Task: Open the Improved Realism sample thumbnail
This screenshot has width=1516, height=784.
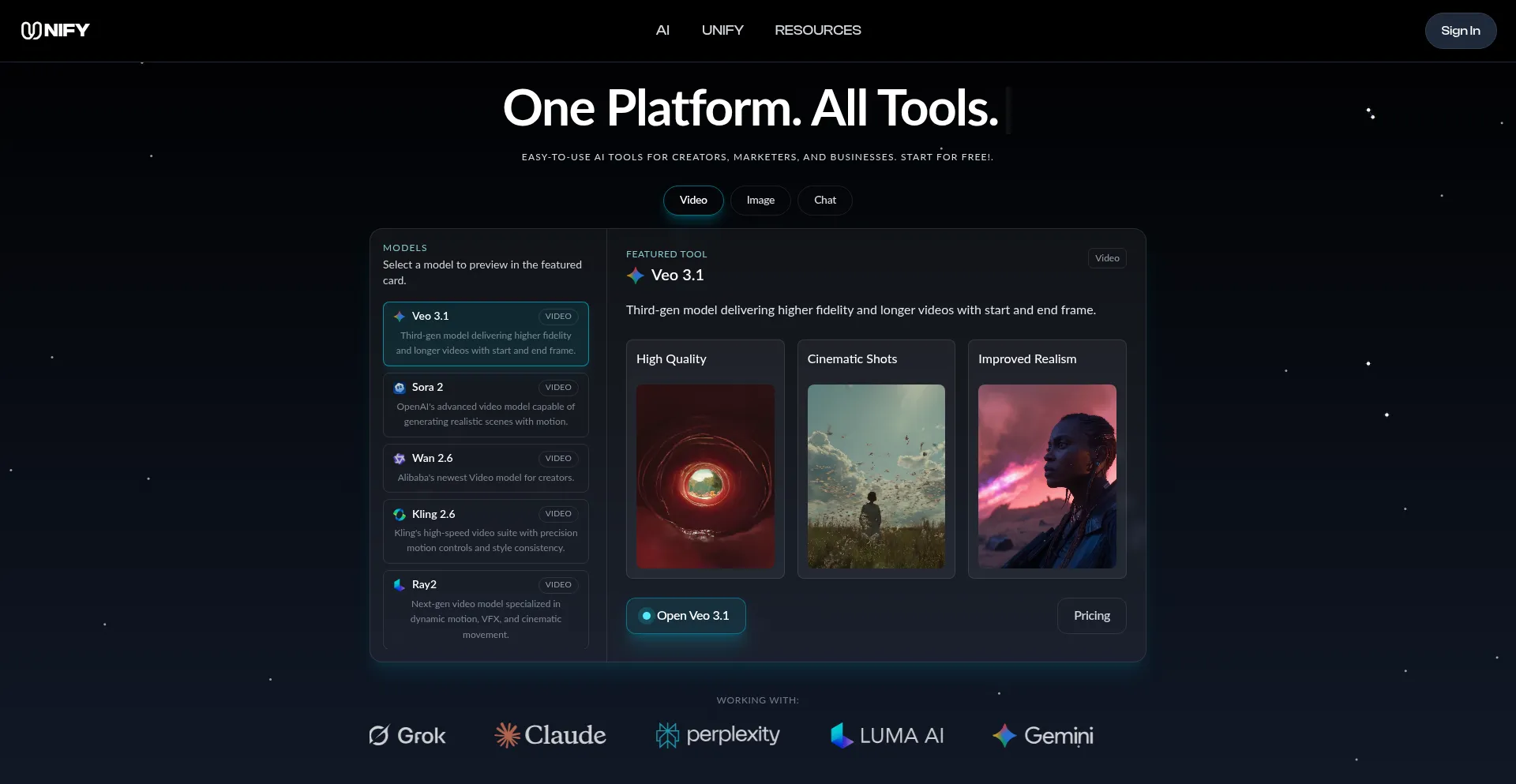Action: point(1047,476)
